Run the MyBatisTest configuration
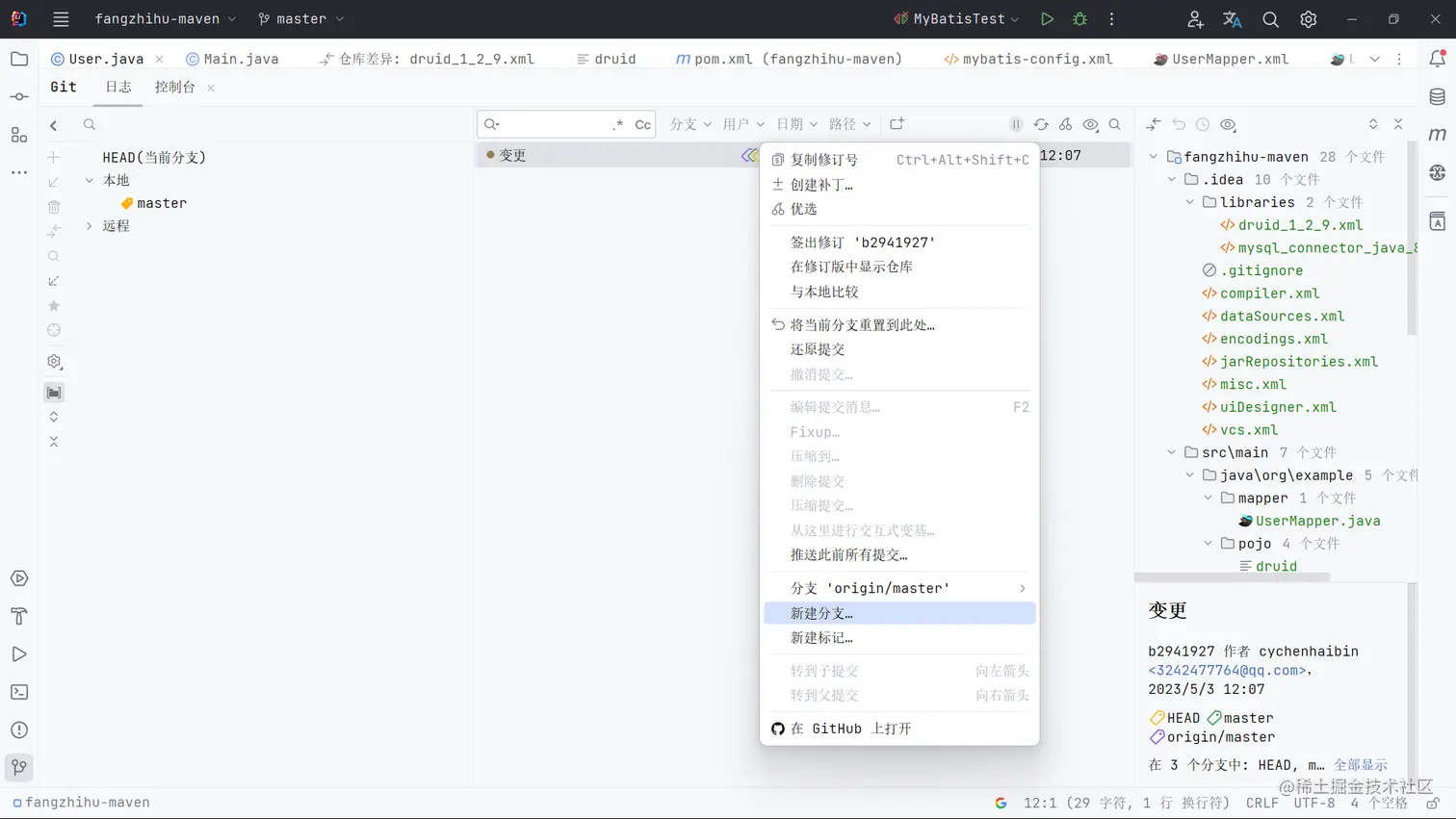This screenshot has width=1456, height=819. (1047, 19)
